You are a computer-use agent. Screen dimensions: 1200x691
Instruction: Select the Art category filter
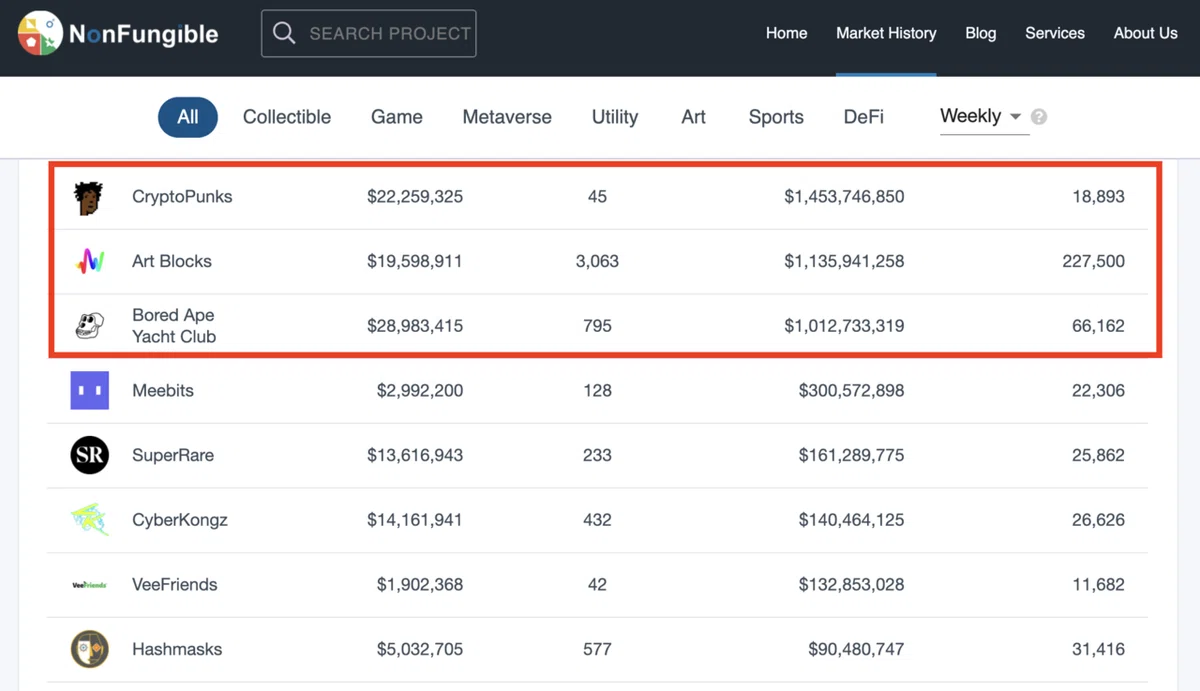point(693,117)
